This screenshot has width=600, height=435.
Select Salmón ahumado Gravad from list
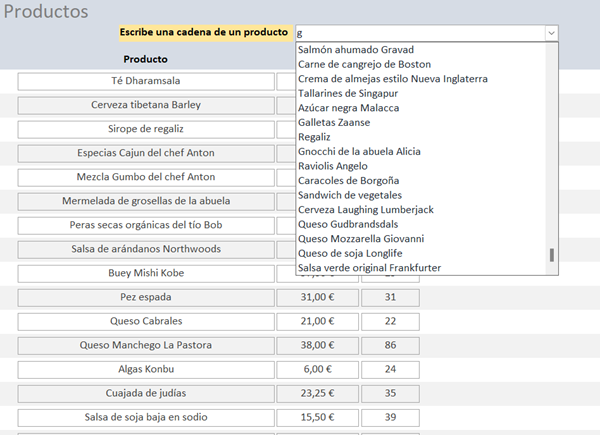(356, 50)
